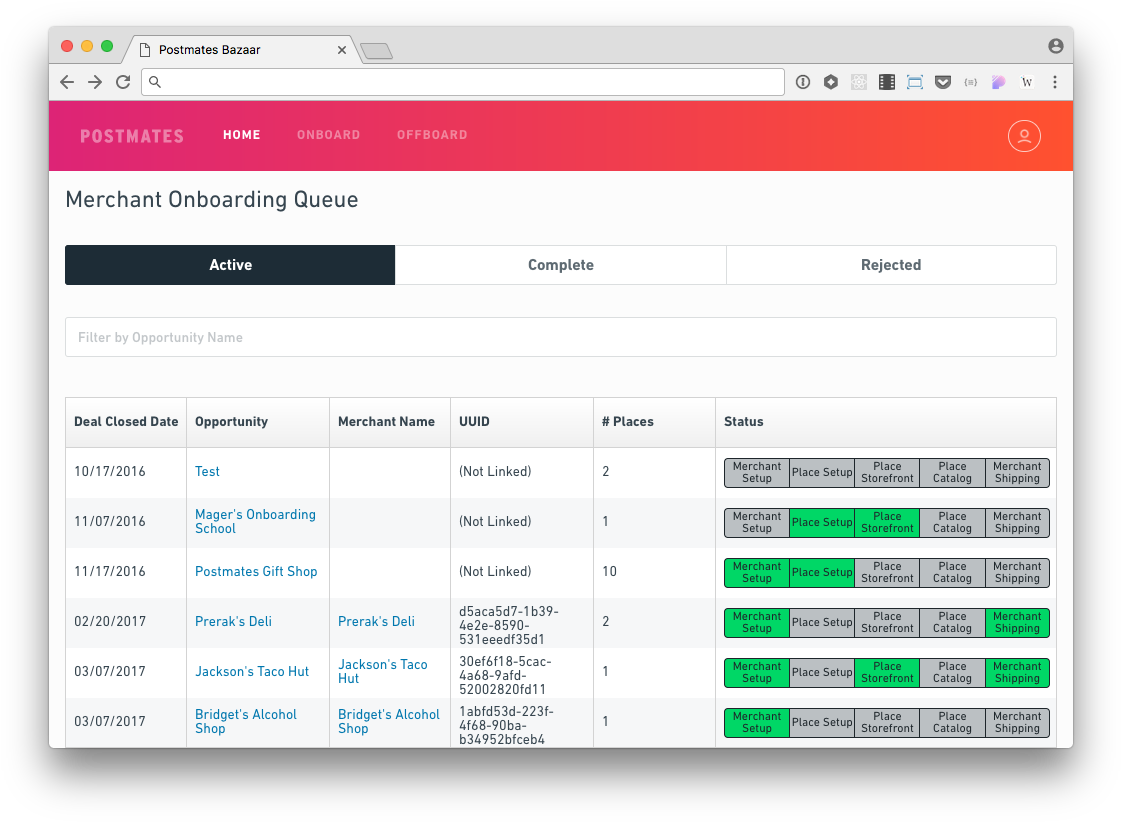Click the curly braces extension icon

(x=971, y=82)
